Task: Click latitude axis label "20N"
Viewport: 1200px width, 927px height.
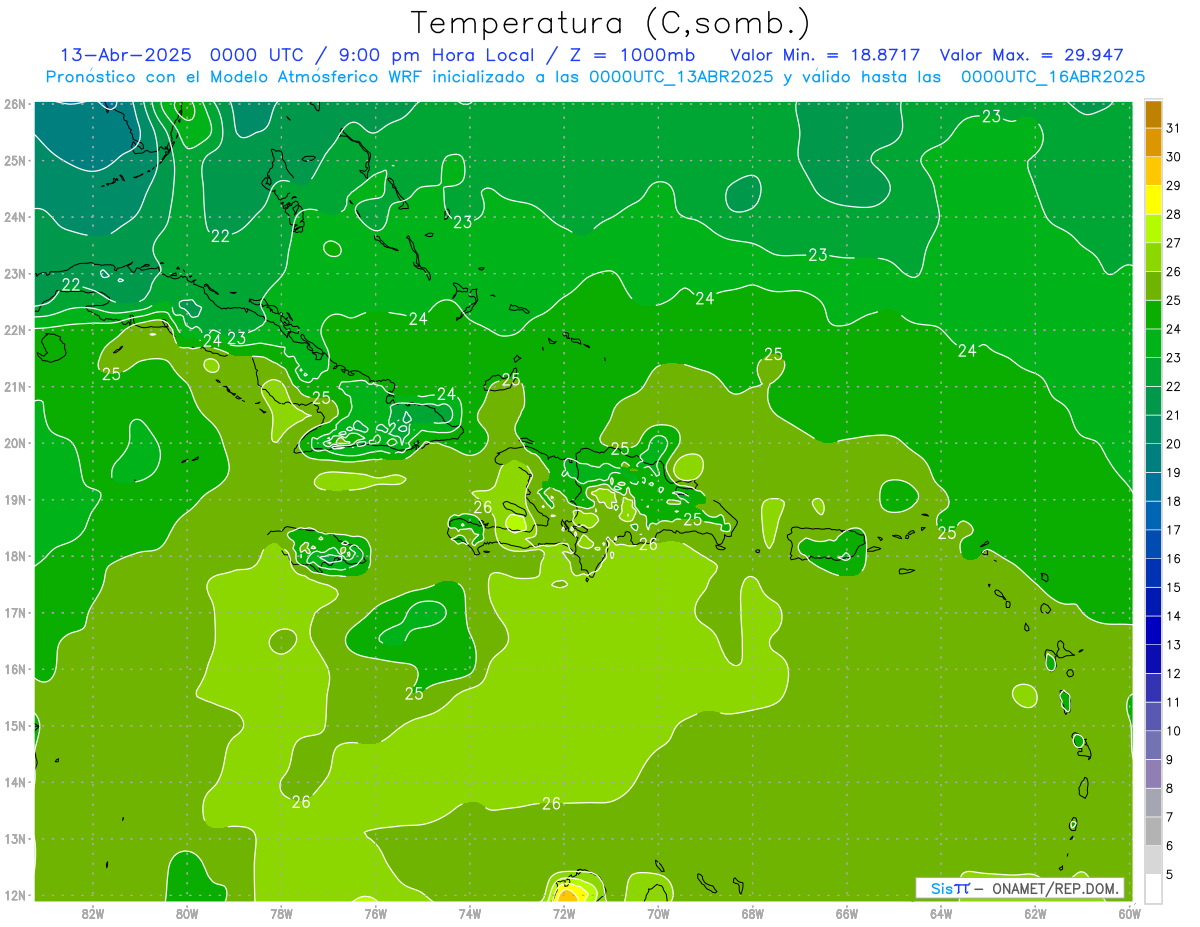Action: coord(15,443)
